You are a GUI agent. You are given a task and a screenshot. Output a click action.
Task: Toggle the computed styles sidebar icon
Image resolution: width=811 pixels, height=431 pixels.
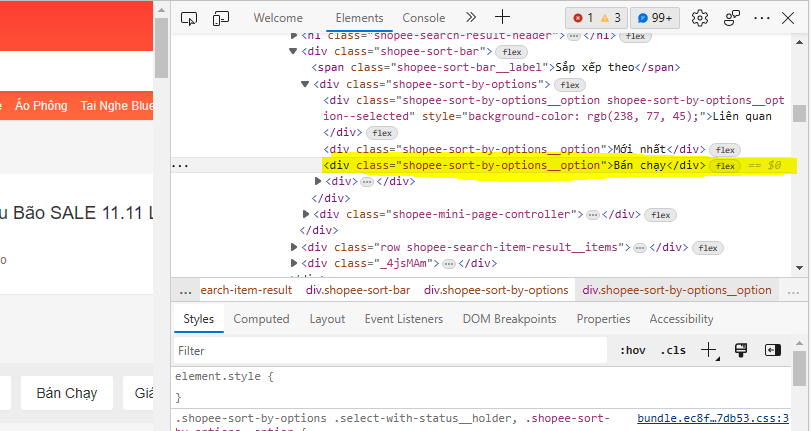click(x=772, y=350)
